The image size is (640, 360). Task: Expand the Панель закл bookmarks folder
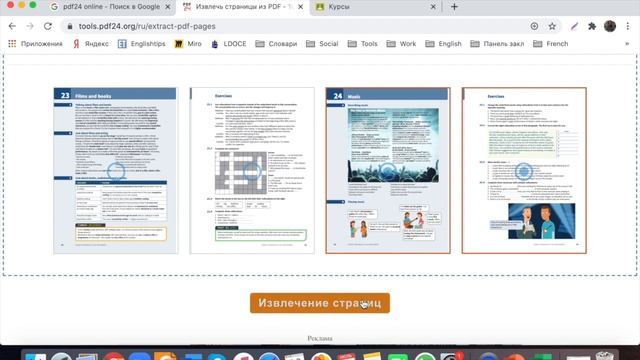pos(498,44)
